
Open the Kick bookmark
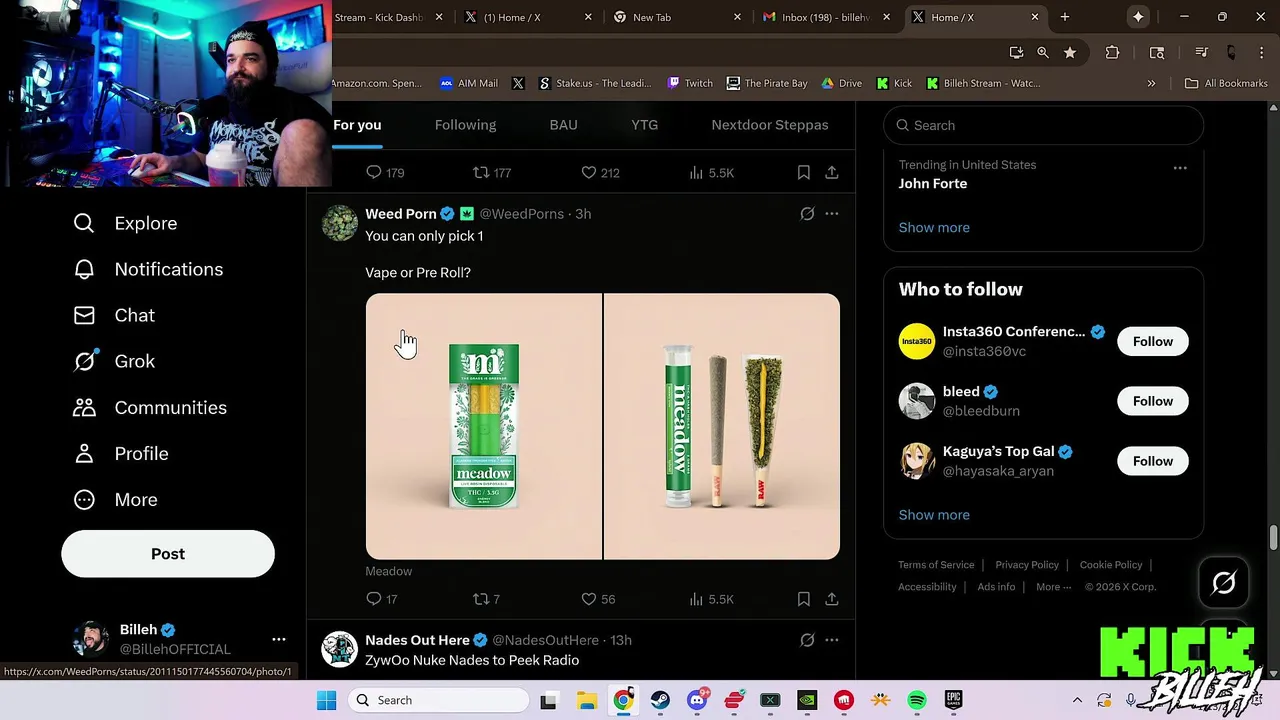pos(894,83)
